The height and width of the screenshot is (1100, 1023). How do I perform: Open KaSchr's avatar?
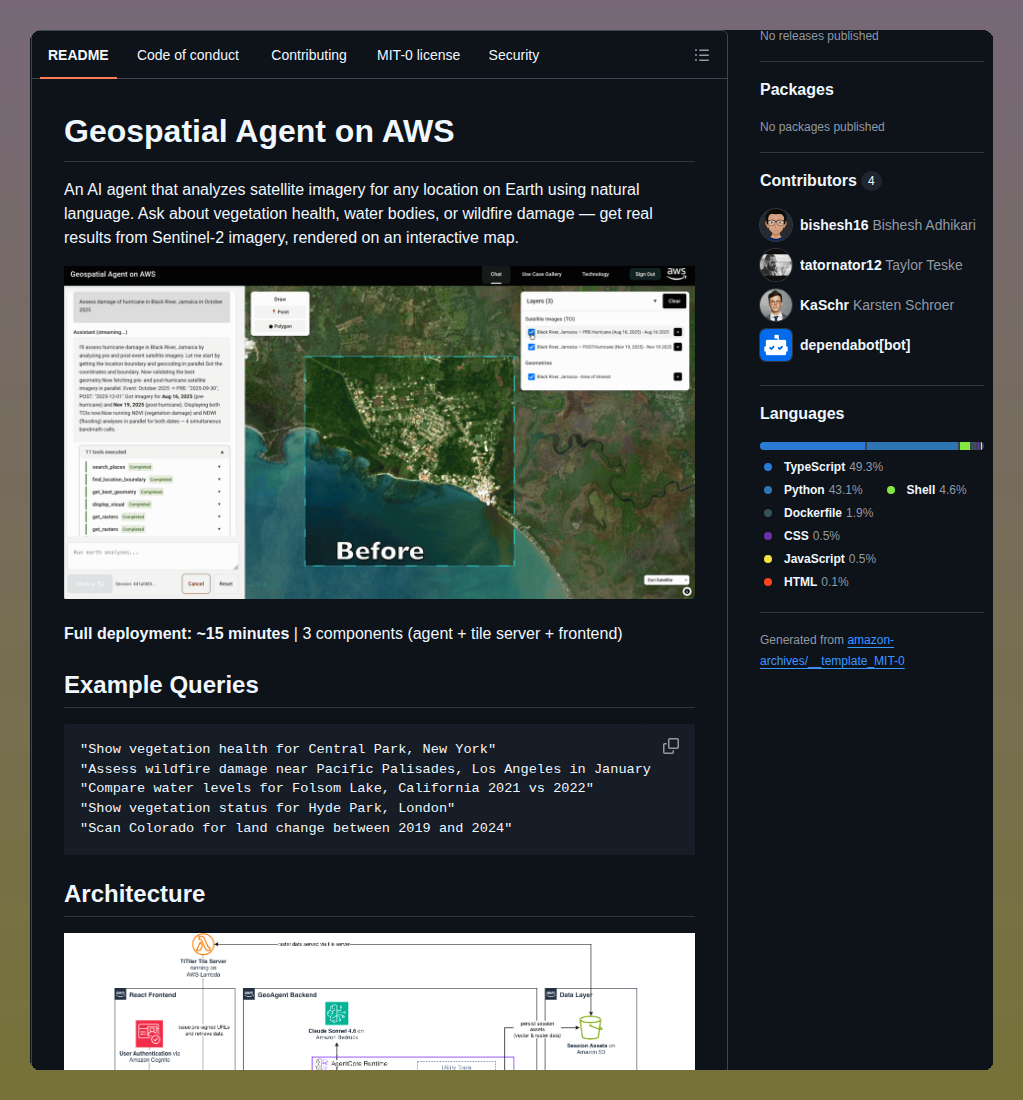(x=776, y=305)
